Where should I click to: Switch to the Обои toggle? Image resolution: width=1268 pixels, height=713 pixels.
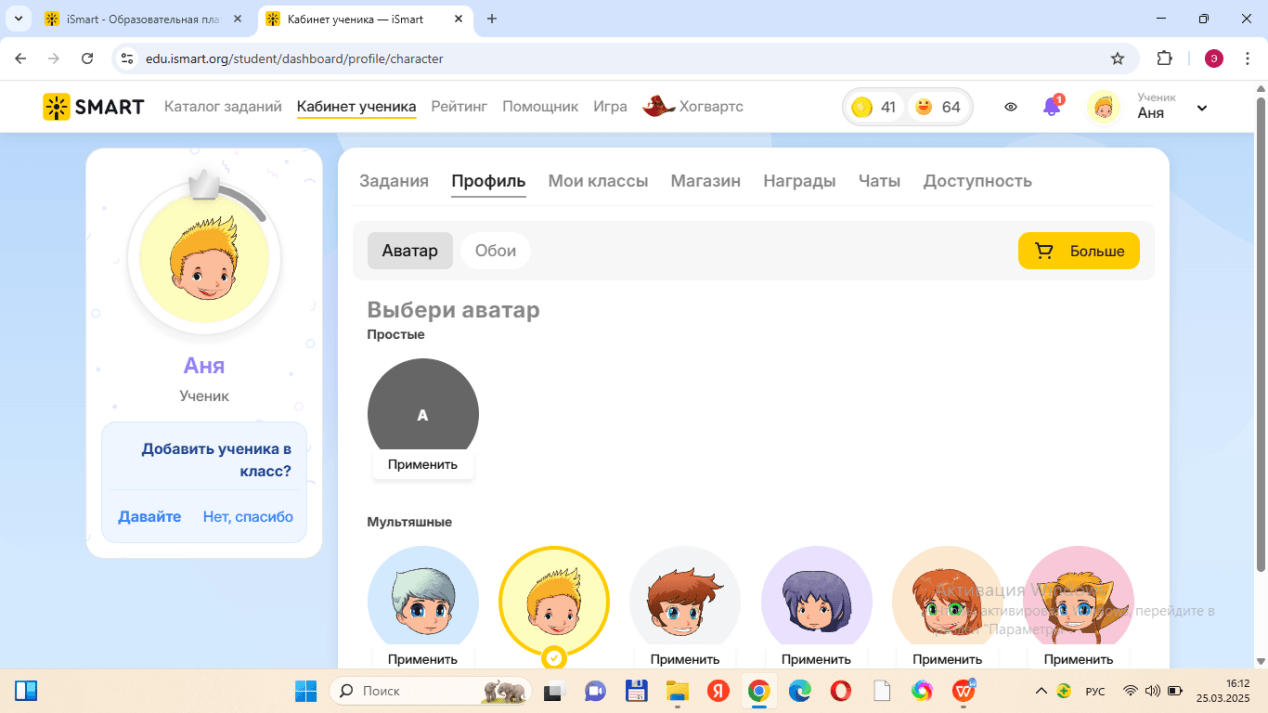[495, 251]
